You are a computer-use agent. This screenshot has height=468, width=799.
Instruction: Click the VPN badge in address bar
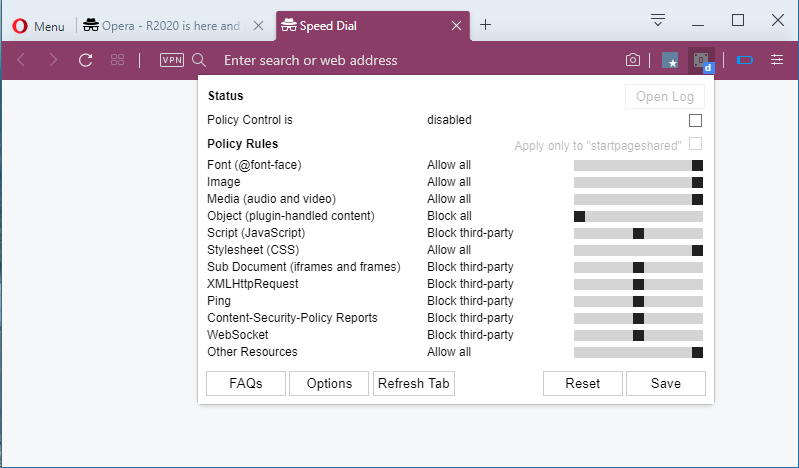click(172, 60)
